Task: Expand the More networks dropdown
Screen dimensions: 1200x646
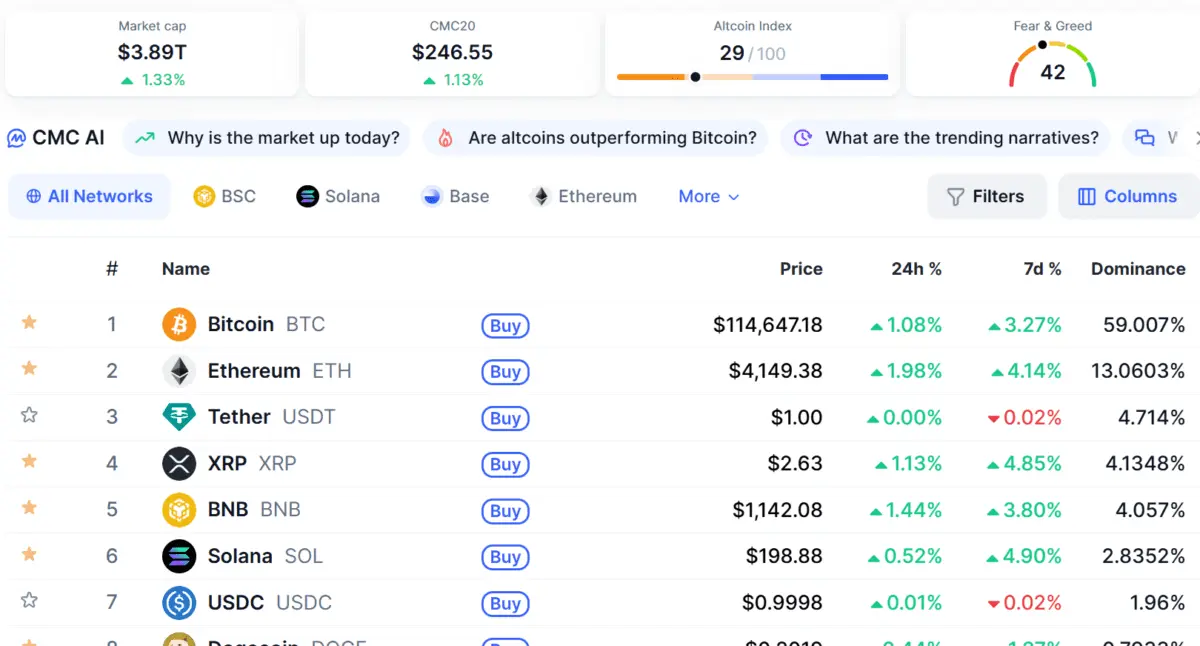Action: 709,197
